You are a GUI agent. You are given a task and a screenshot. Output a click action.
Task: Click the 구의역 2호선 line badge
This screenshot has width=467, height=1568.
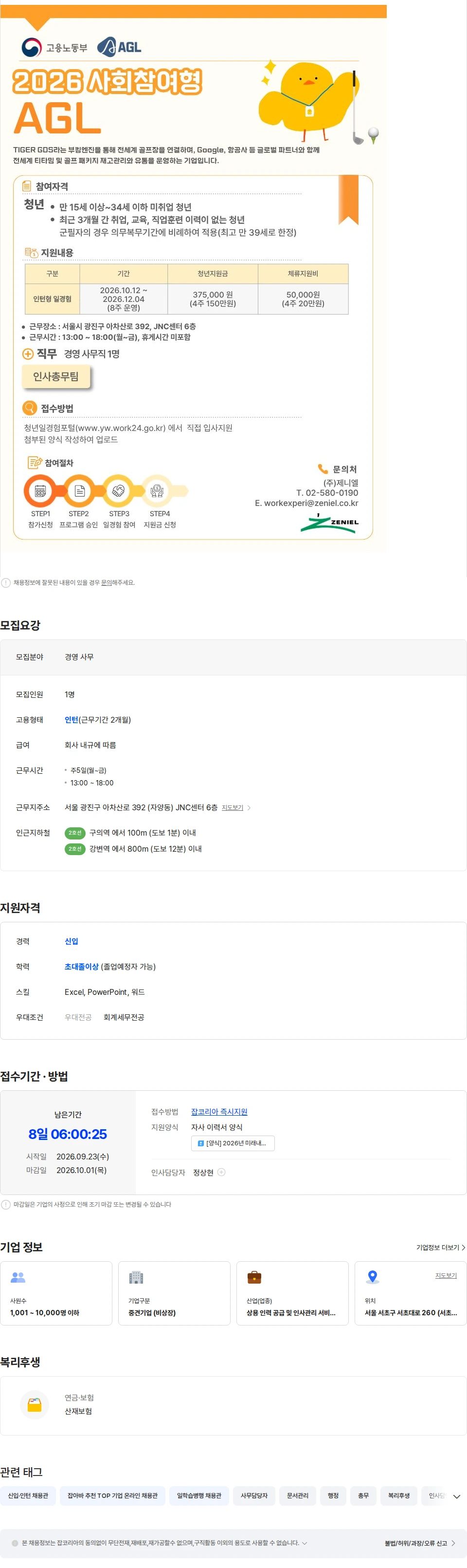click(x=75, y=833)
